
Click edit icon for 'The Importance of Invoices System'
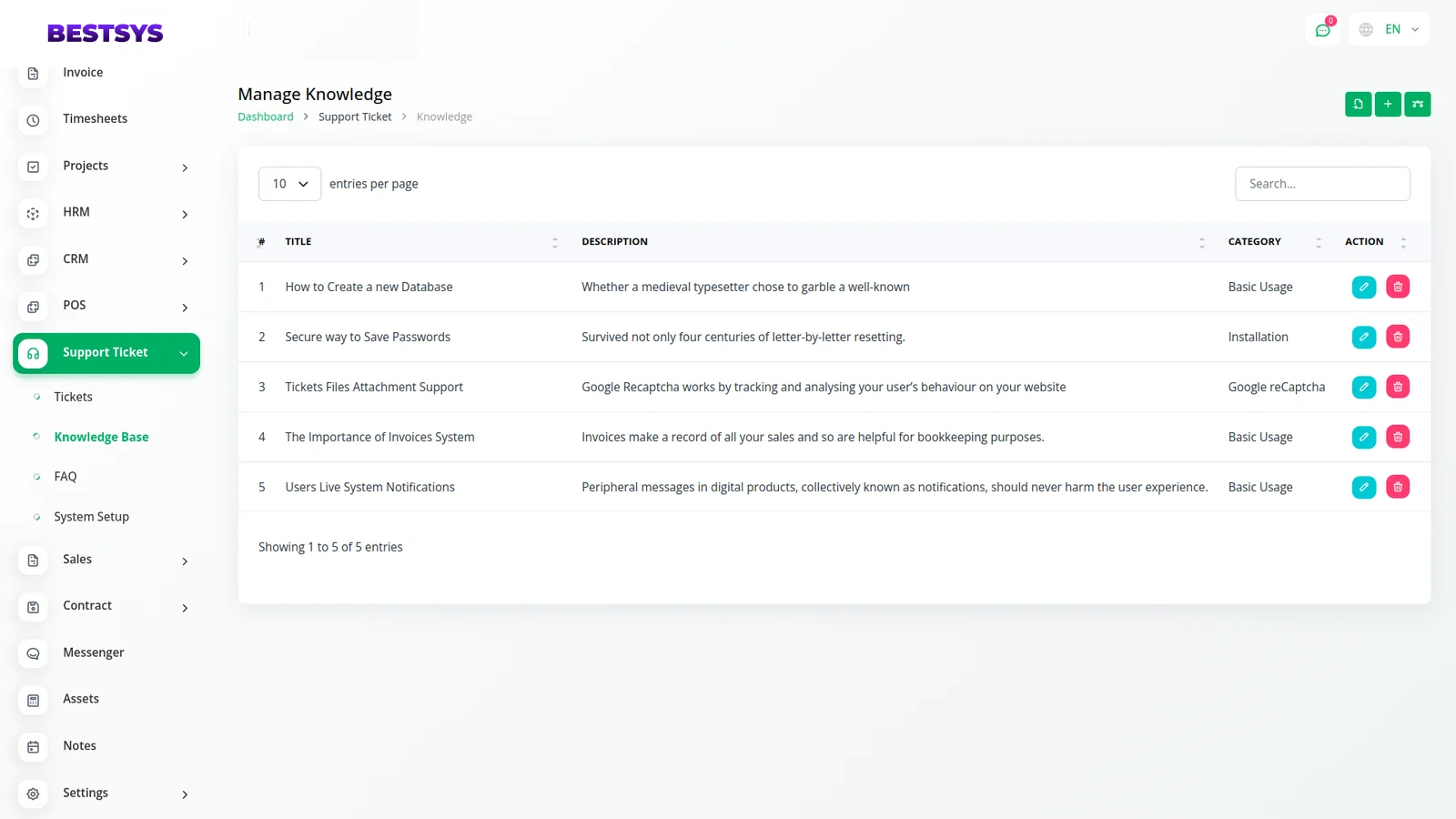pyautogui.click(x=1363, y=437)
